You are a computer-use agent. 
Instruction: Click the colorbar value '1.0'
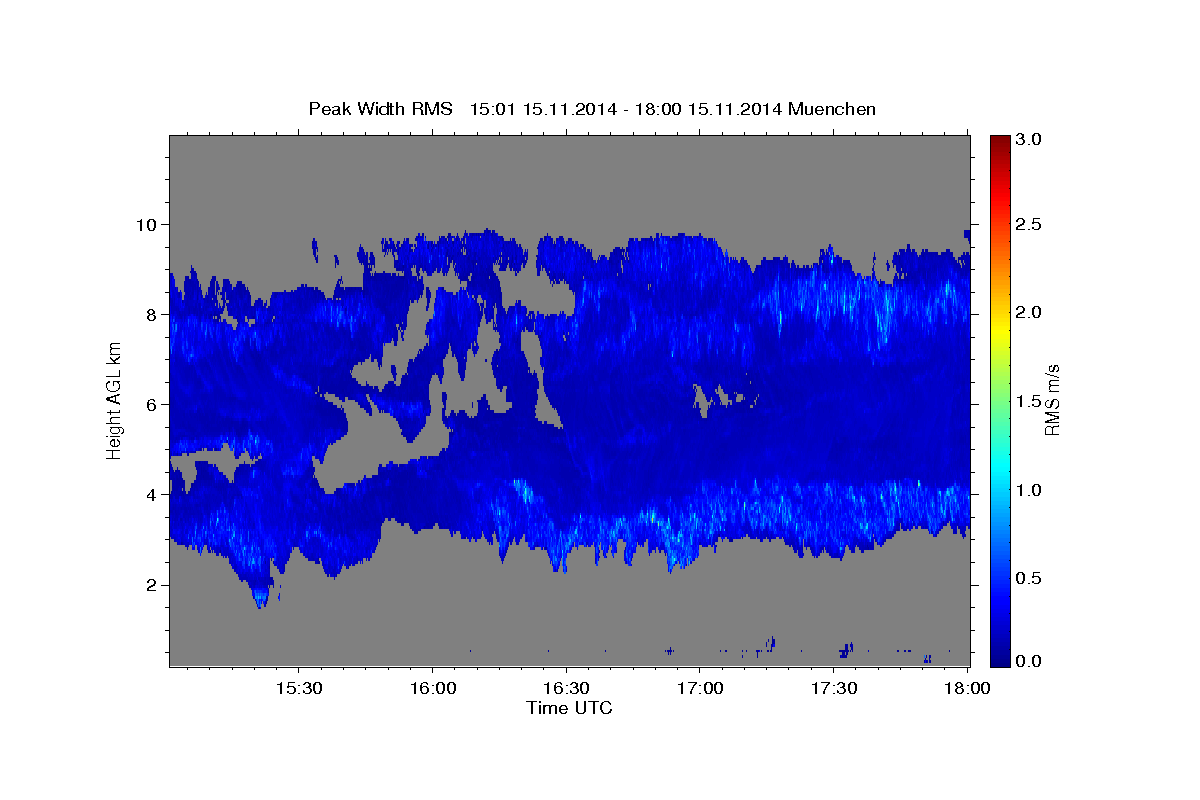tap(1030, 490)
